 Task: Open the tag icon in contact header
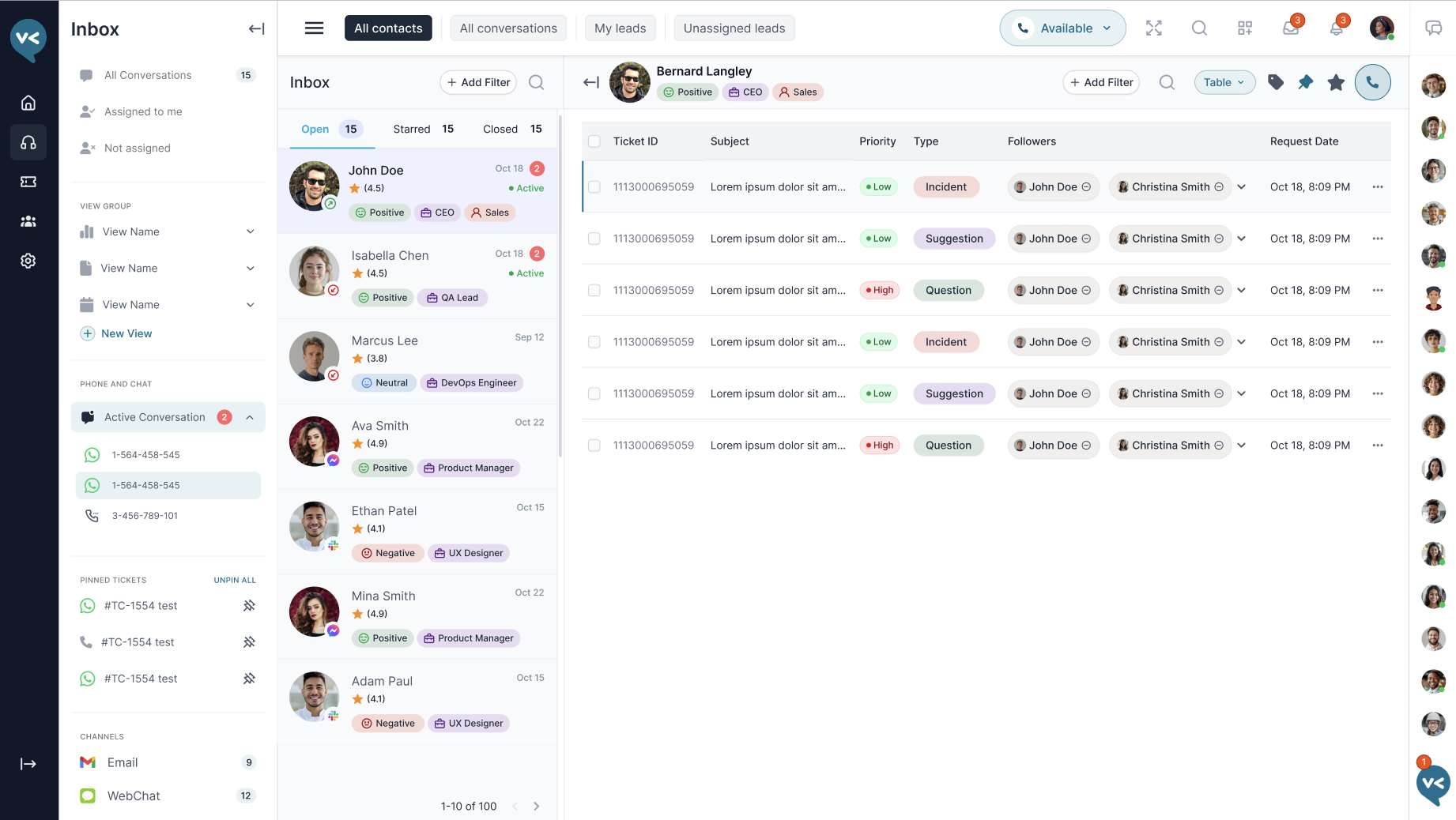[x=1275, y=82]
